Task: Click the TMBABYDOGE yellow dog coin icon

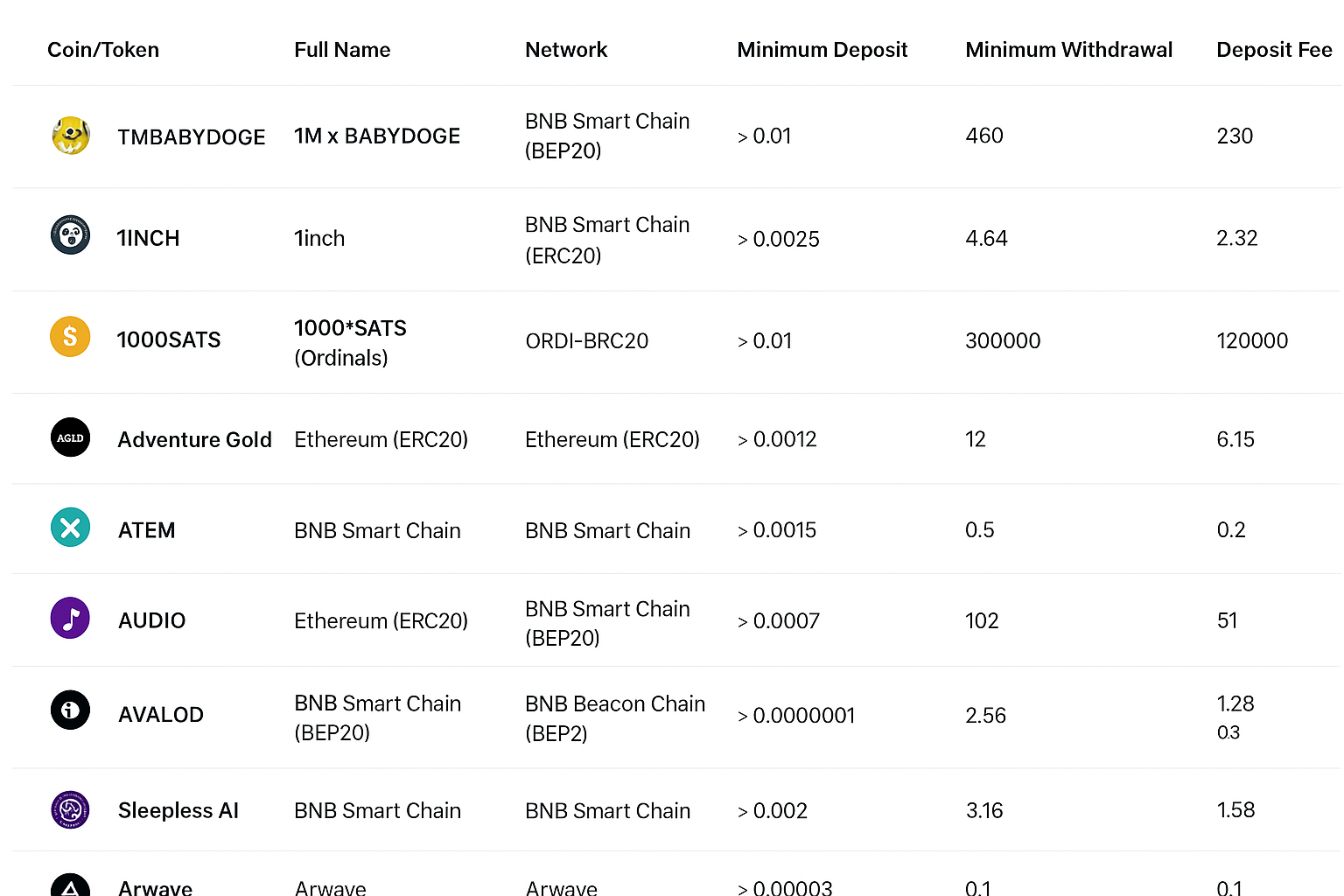Action: coord(70,136)
